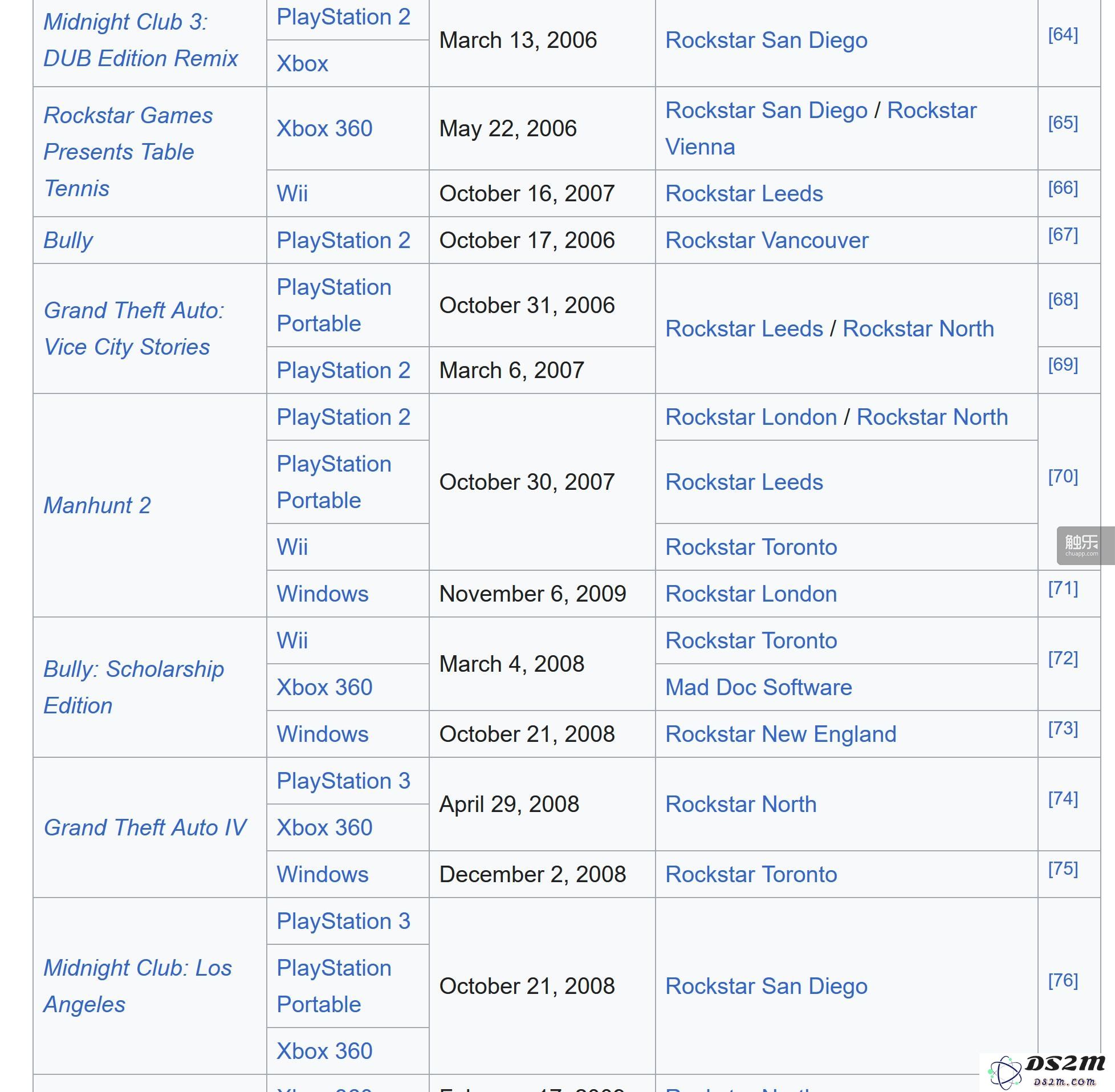The width and height of the screenshot is (1115, 1092).
Task: Click Wii in the Table Tennis row
Action: (292, 193)
